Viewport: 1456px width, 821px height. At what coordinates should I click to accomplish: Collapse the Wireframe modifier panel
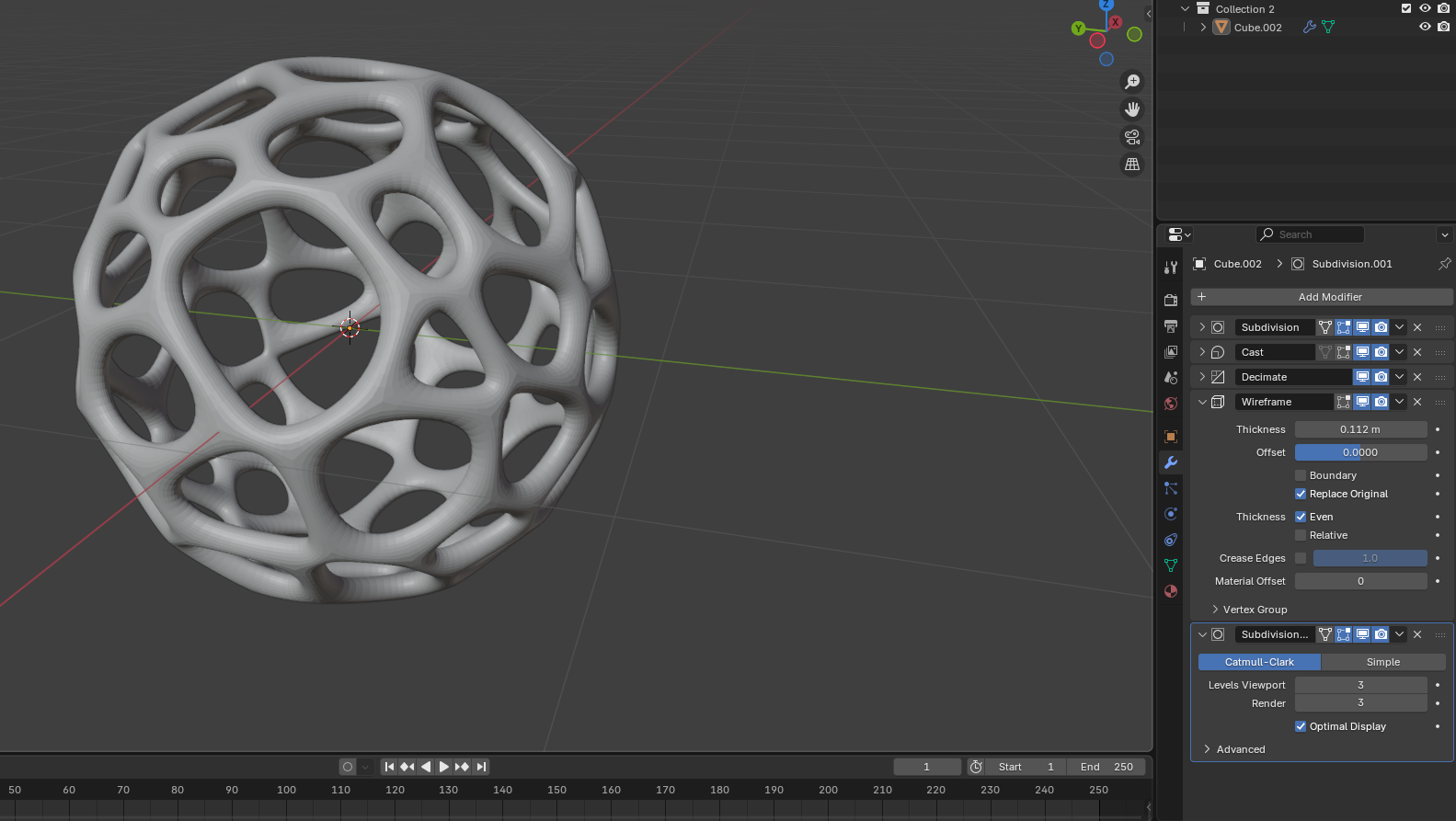tap(1202, 402)
